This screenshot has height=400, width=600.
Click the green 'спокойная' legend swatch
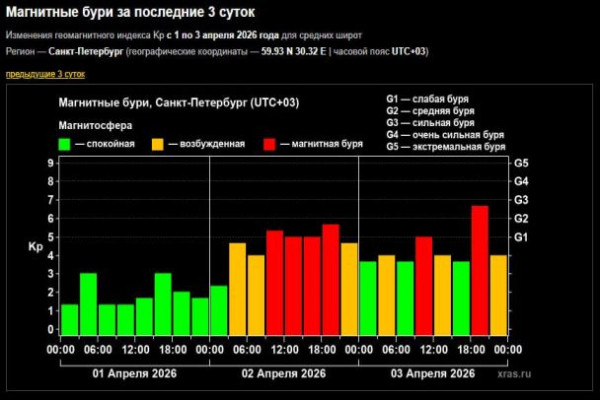point(64,144)
